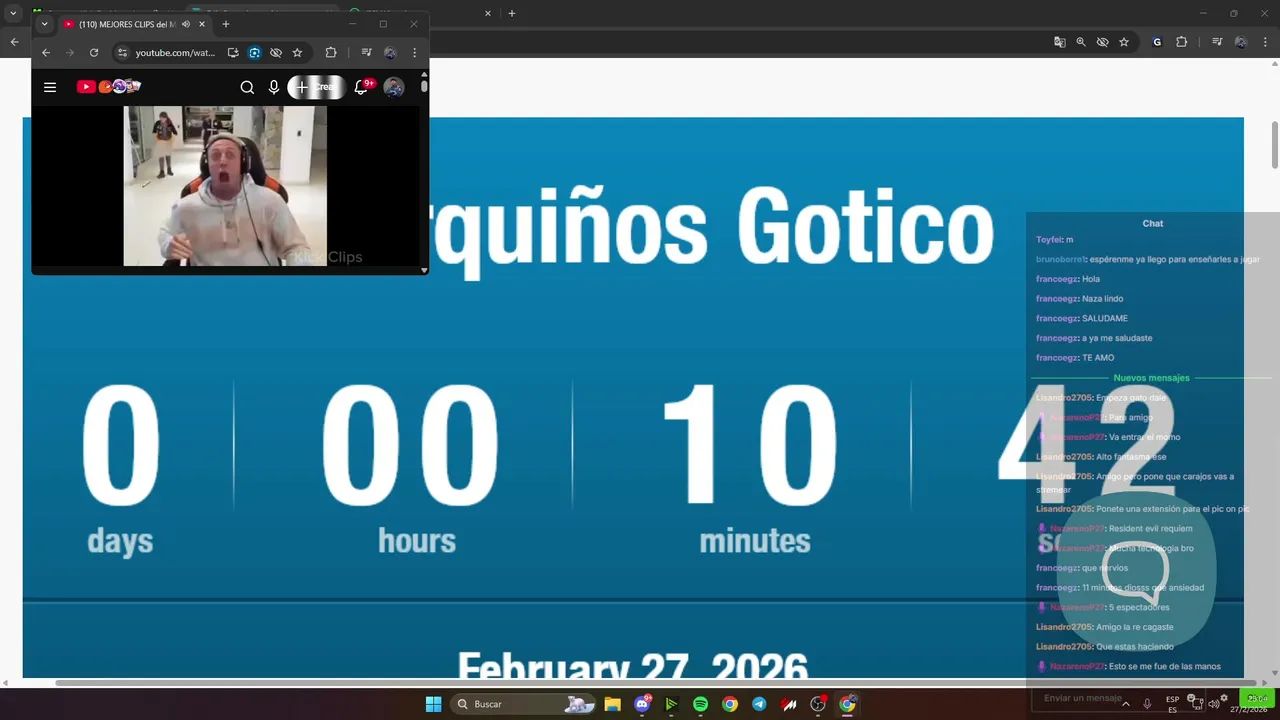1280x720 pixels.
Task: Mute the MEJORES CLIPS tab audio
Action: [186, 24]
